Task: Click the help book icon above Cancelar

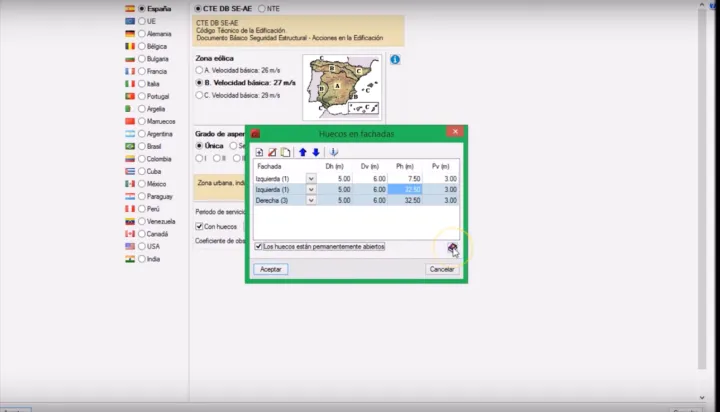Action: [452, 247]
